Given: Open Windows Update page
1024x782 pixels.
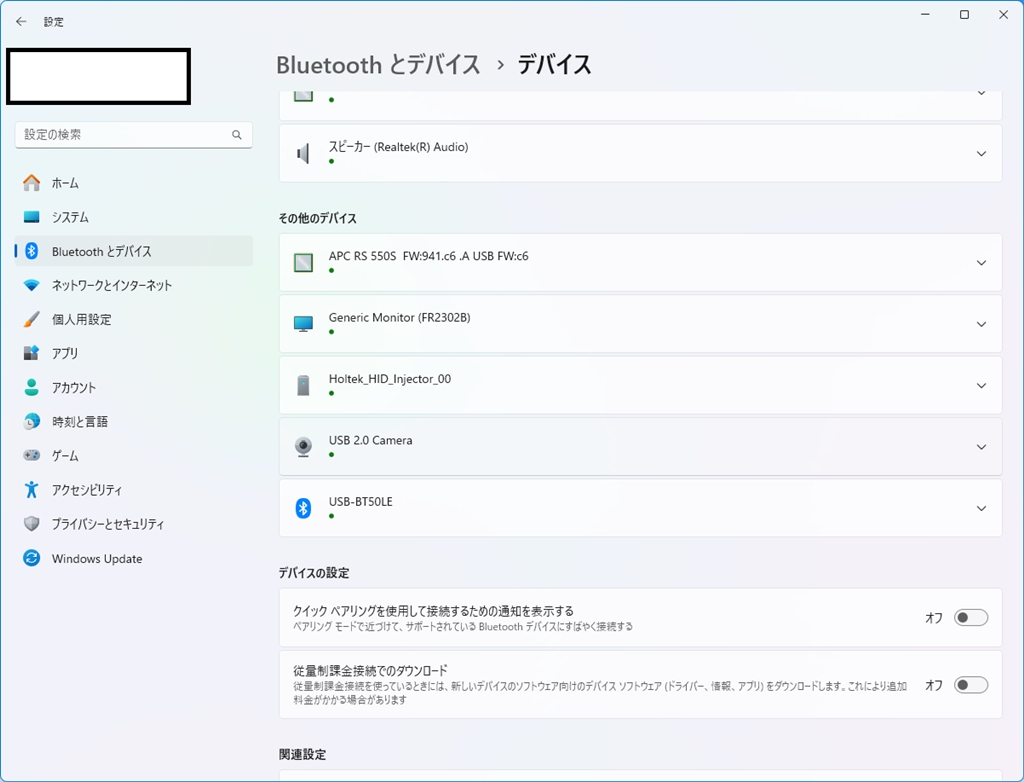Looking at the screenshot, I should click(x=133, y=558).
